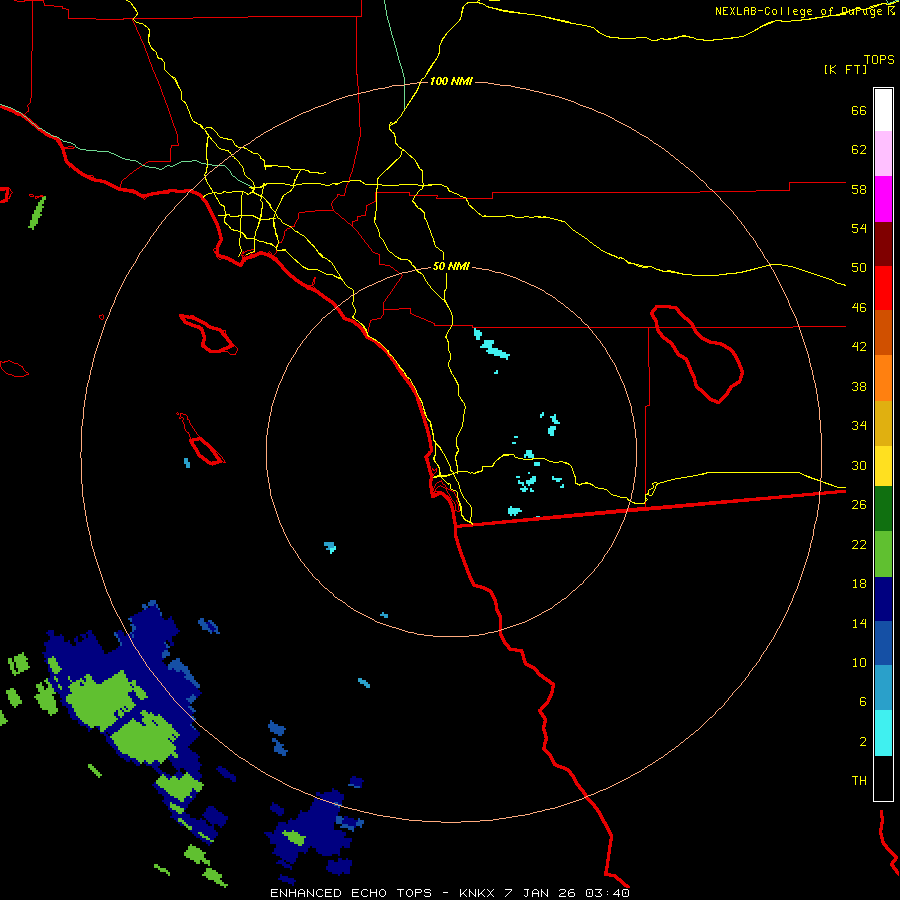Click the legend value '6'

[x=863, y=701]
